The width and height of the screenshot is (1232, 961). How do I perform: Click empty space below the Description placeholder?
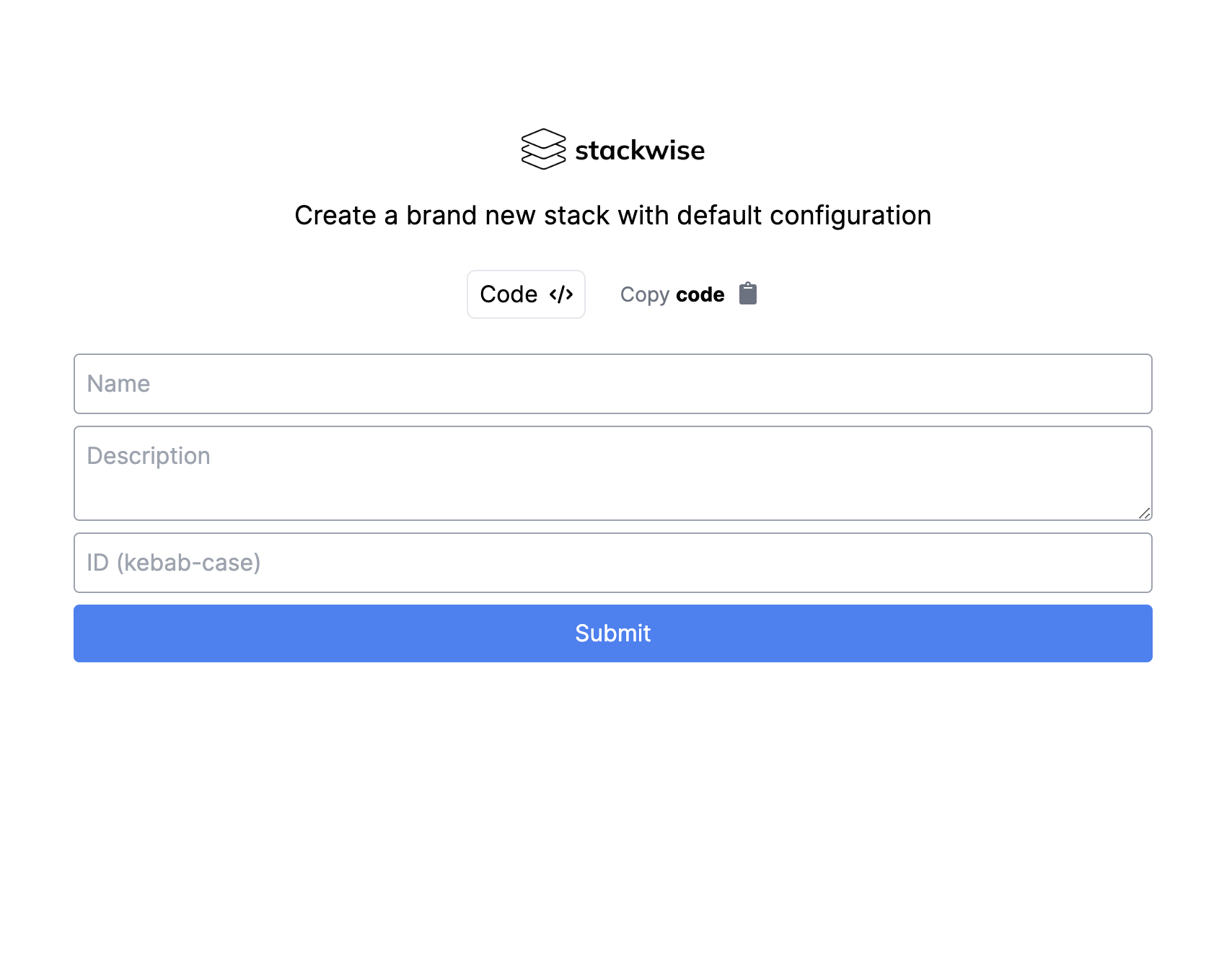613,498
